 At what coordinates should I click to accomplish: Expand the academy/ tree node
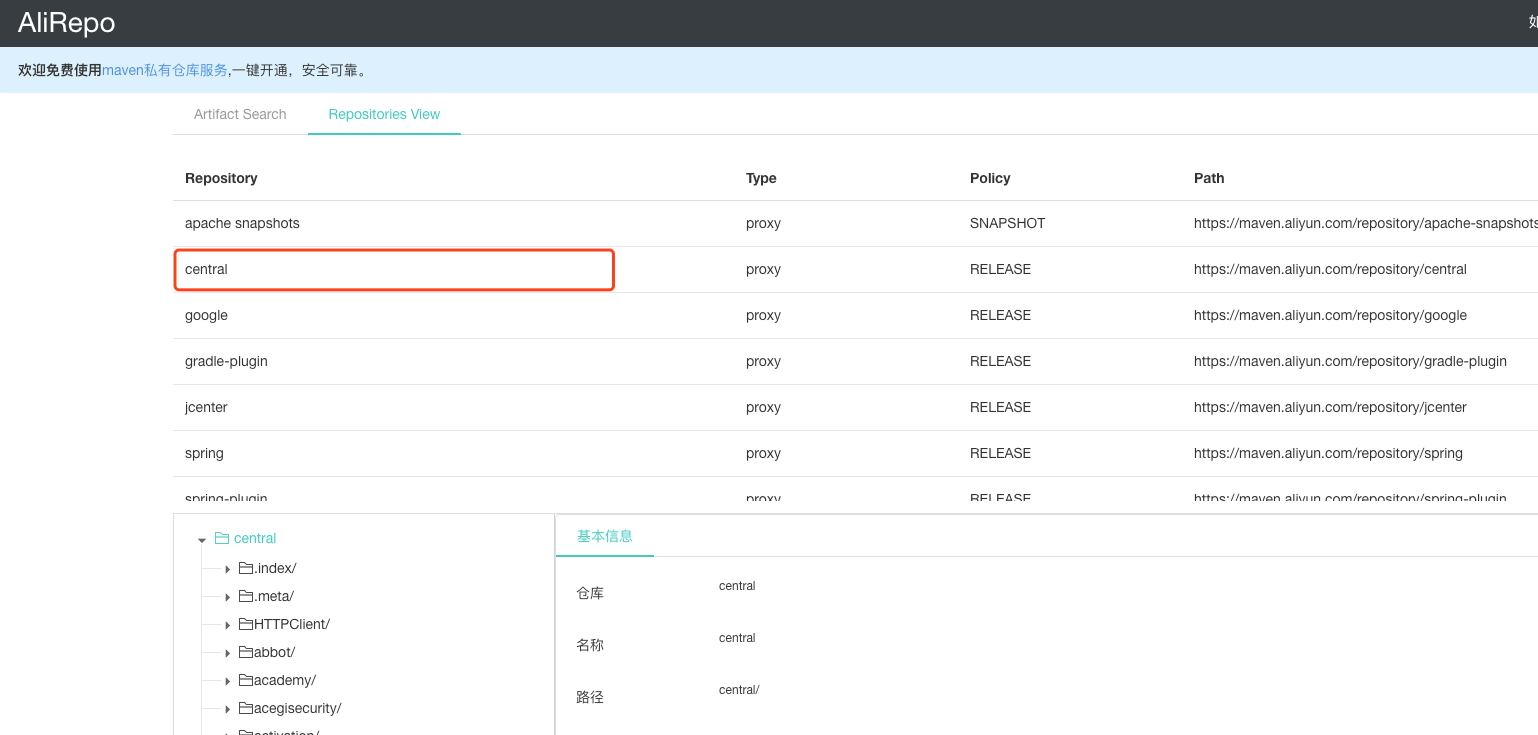tap(228, 681)
